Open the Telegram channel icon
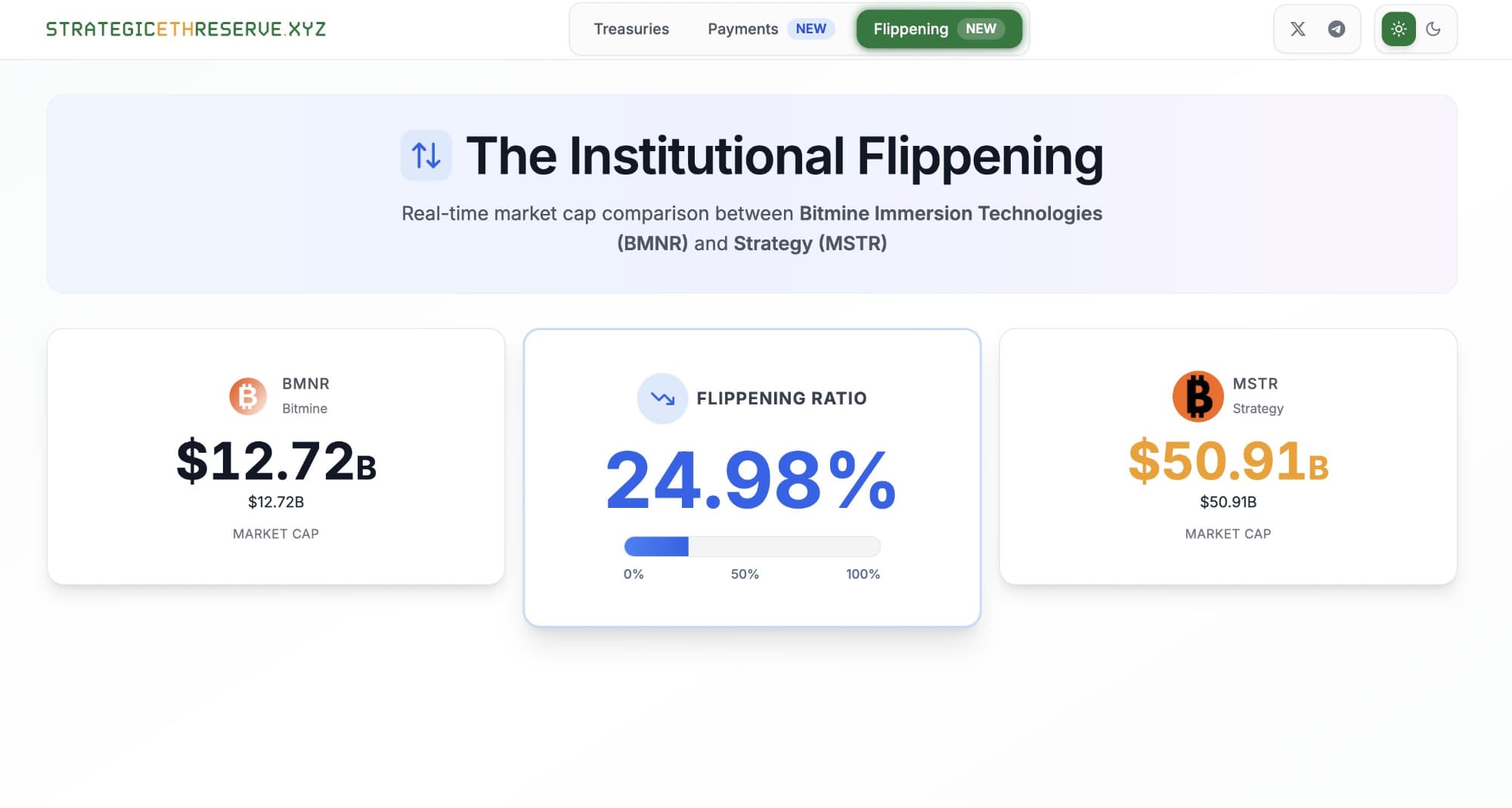Screen dimensions: 1512x808 point(1337,29)
